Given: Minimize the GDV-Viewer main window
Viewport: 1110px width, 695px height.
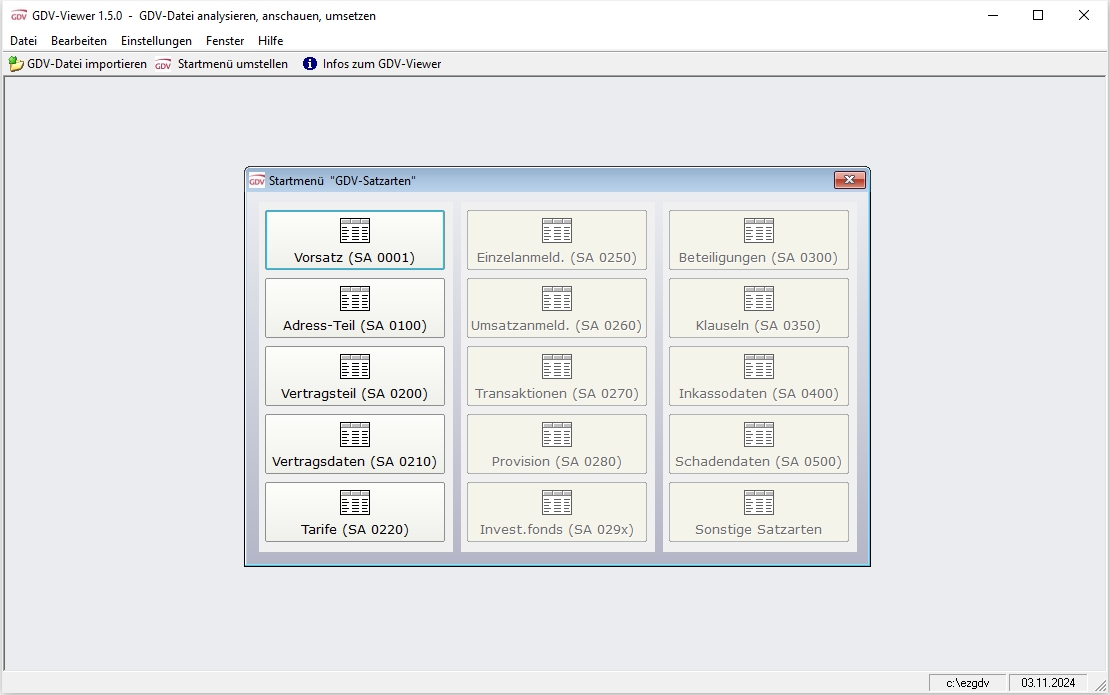Looking at the screenshot, I should pos(992,16).
